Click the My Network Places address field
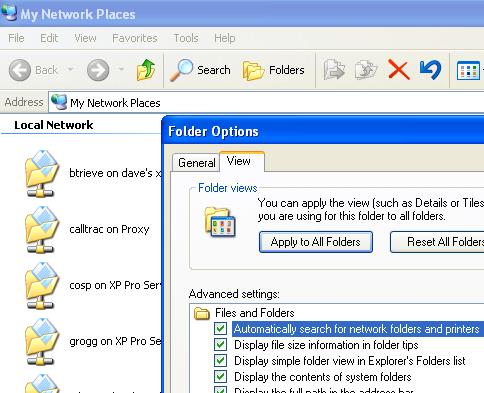484x393 pixels. [x=266, y=103]
